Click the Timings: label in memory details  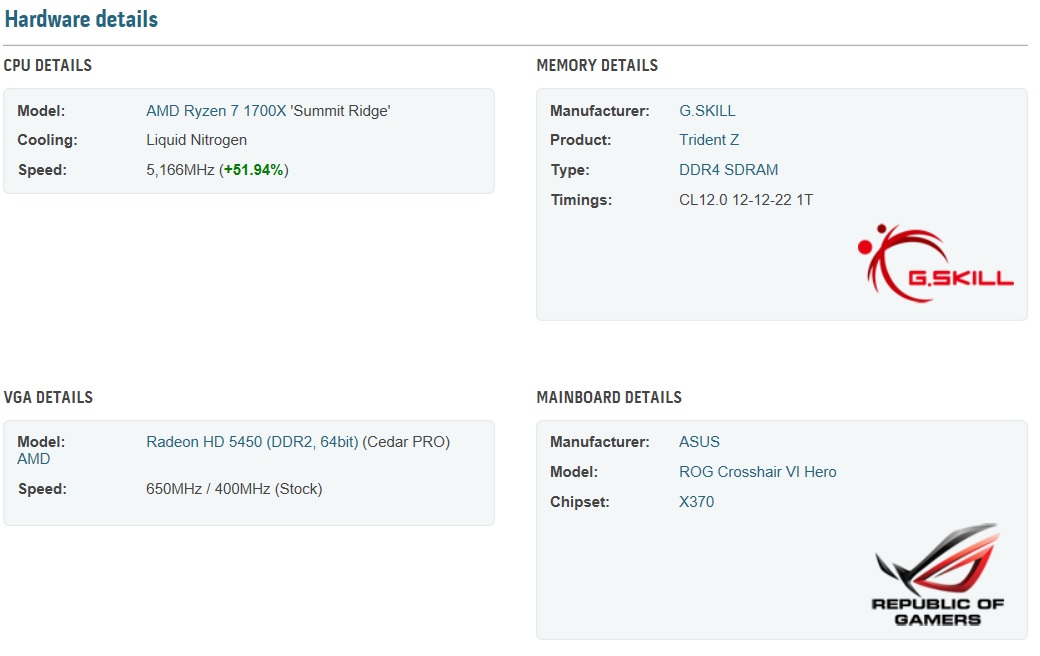(x=581, y=200)
